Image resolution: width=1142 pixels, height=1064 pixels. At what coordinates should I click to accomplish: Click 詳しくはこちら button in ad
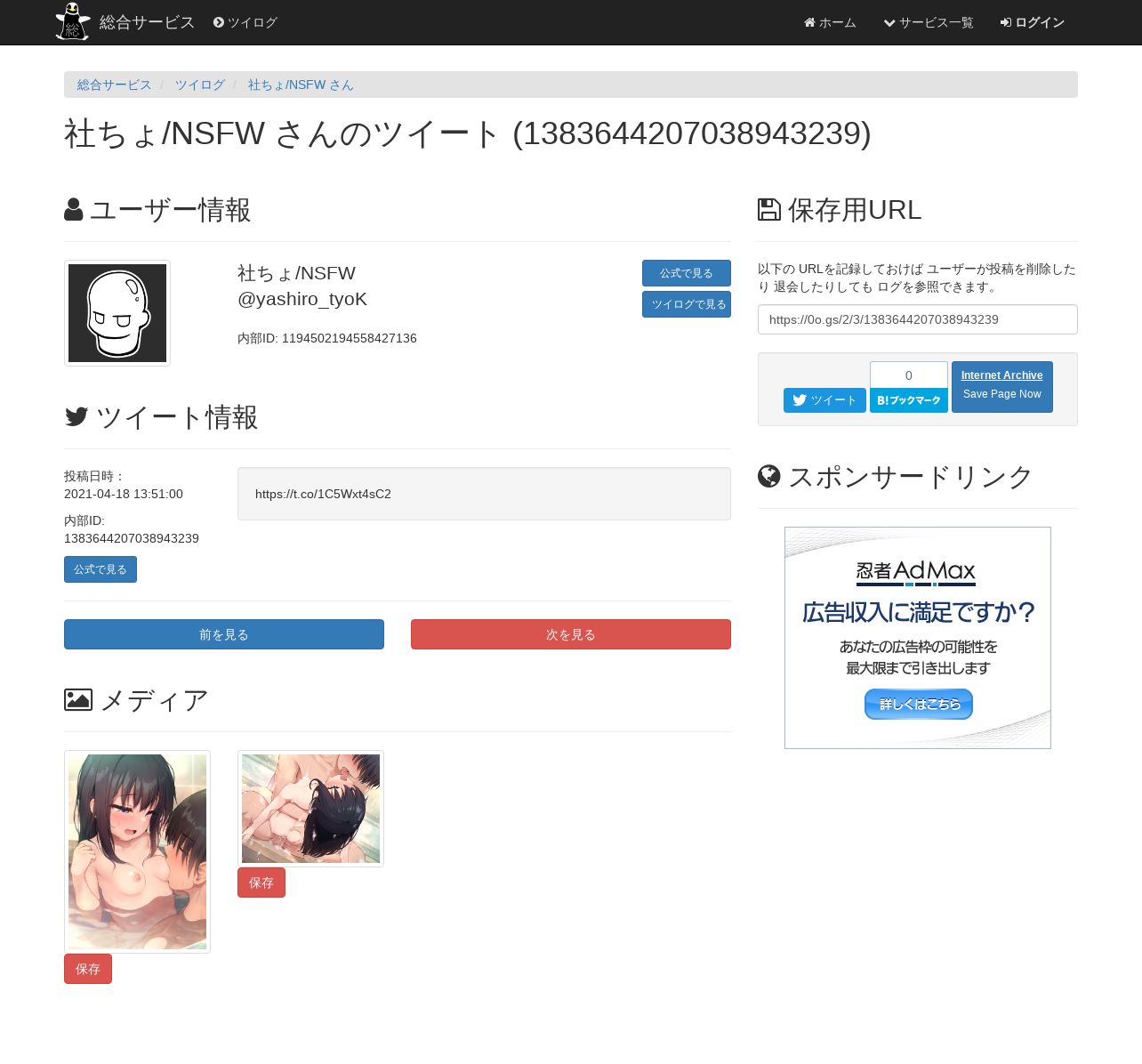point(919,704)
